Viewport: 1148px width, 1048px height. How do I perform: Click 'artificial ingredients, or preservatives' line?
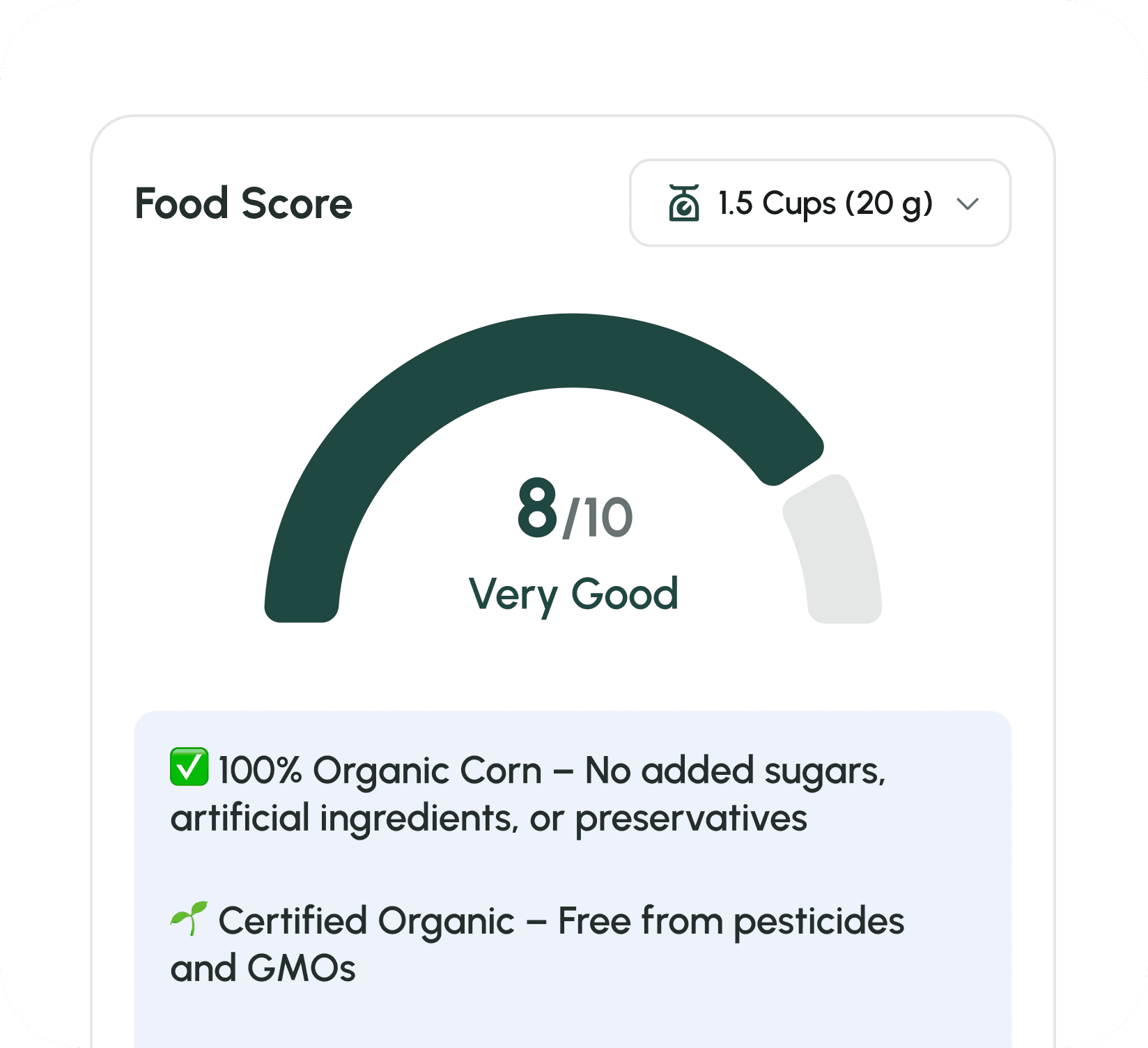(x=488, y=818)
